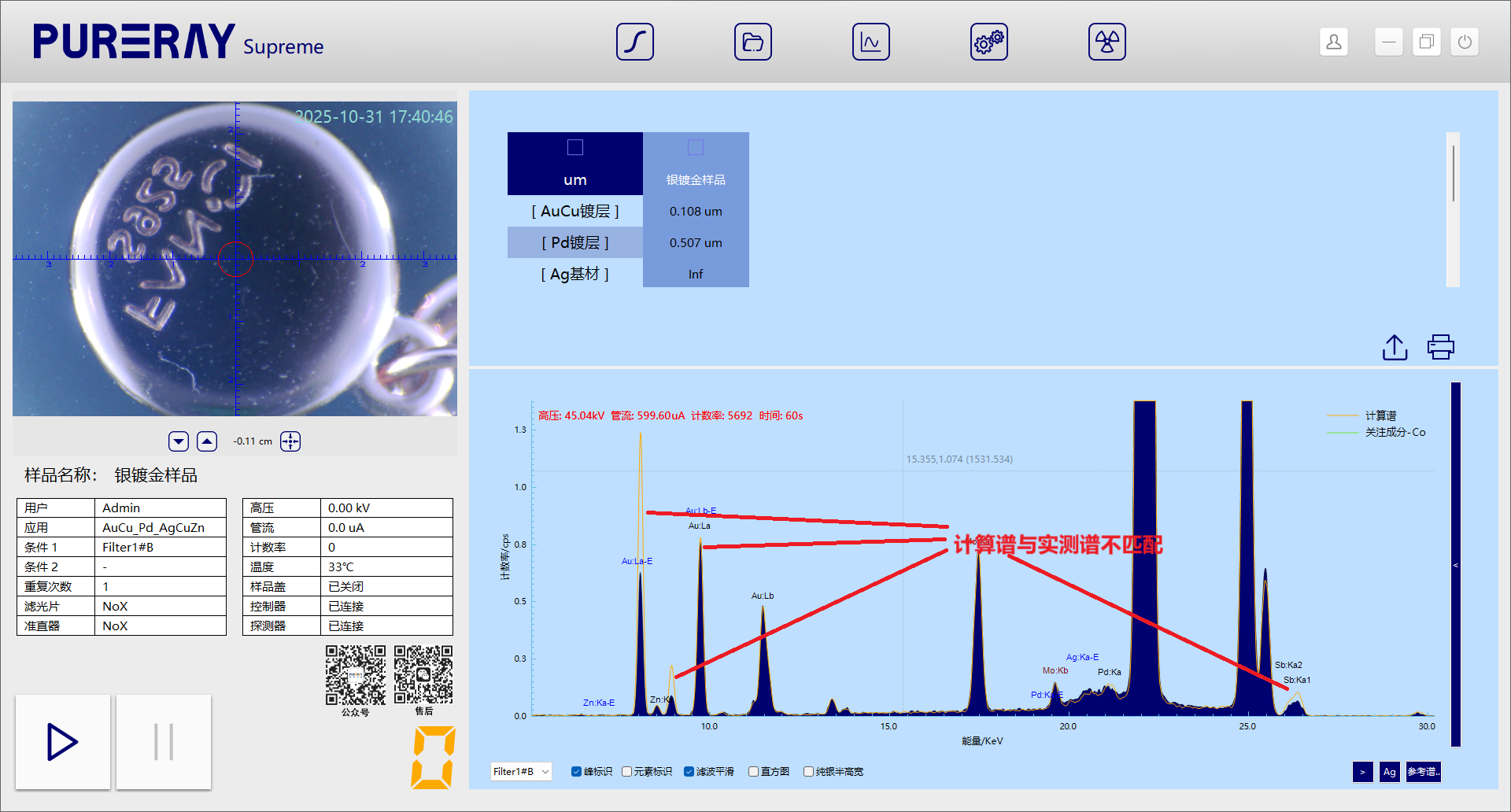
Task: Toggle the 滤波平滑 checkbox
Action: tap(689, 772)
